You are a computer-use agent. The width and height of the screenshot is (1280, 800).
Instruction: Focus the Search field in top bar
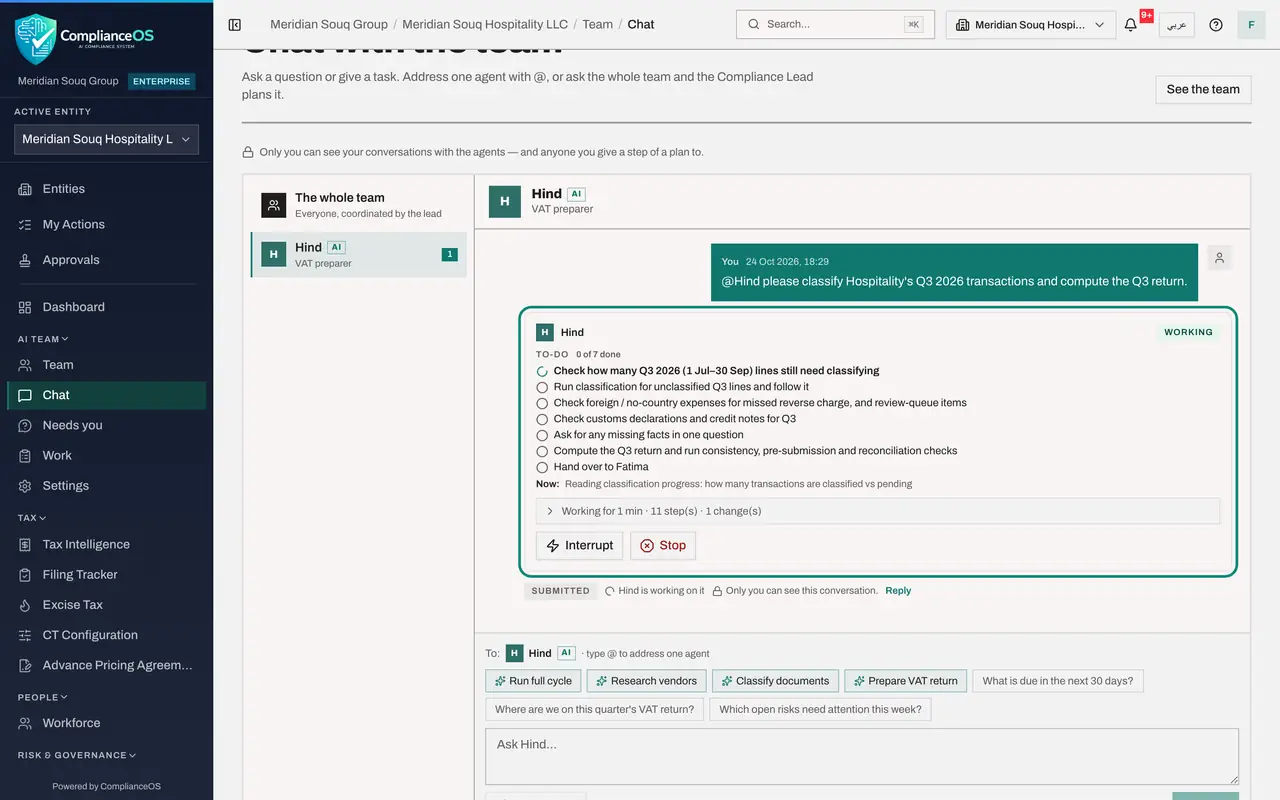(835, 24)
